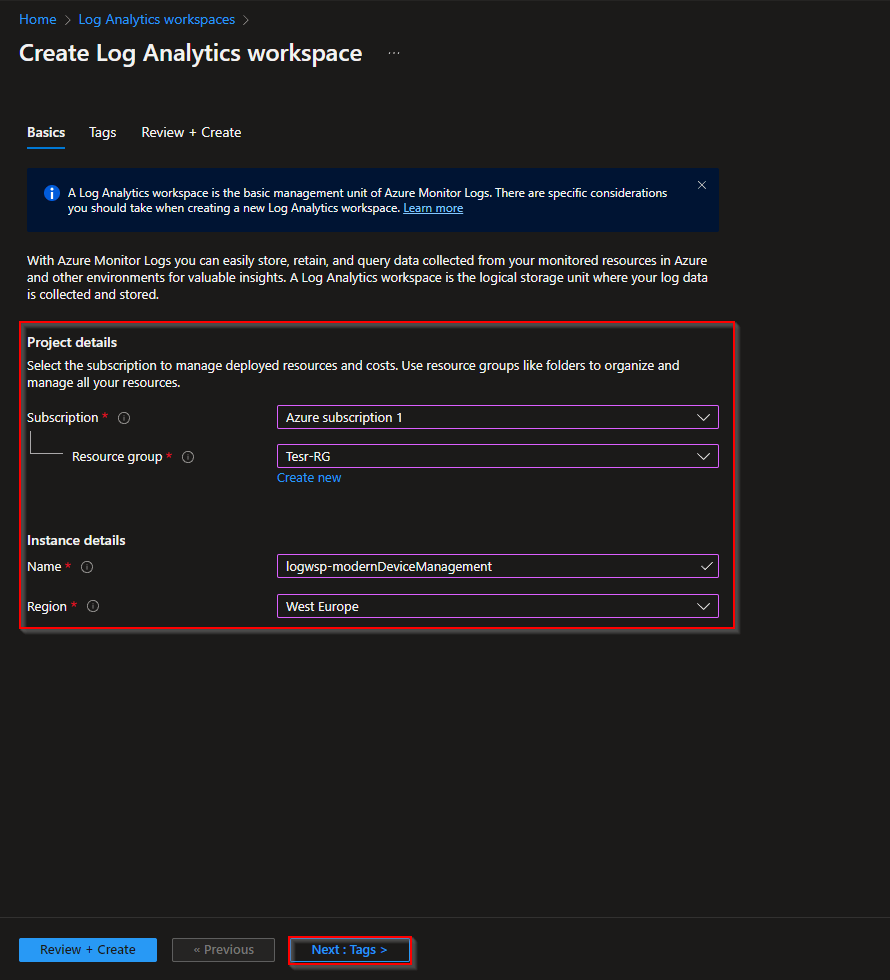
Task: Expand the Region dropdown
Action: pyautogui.click(x=497, y=606)
